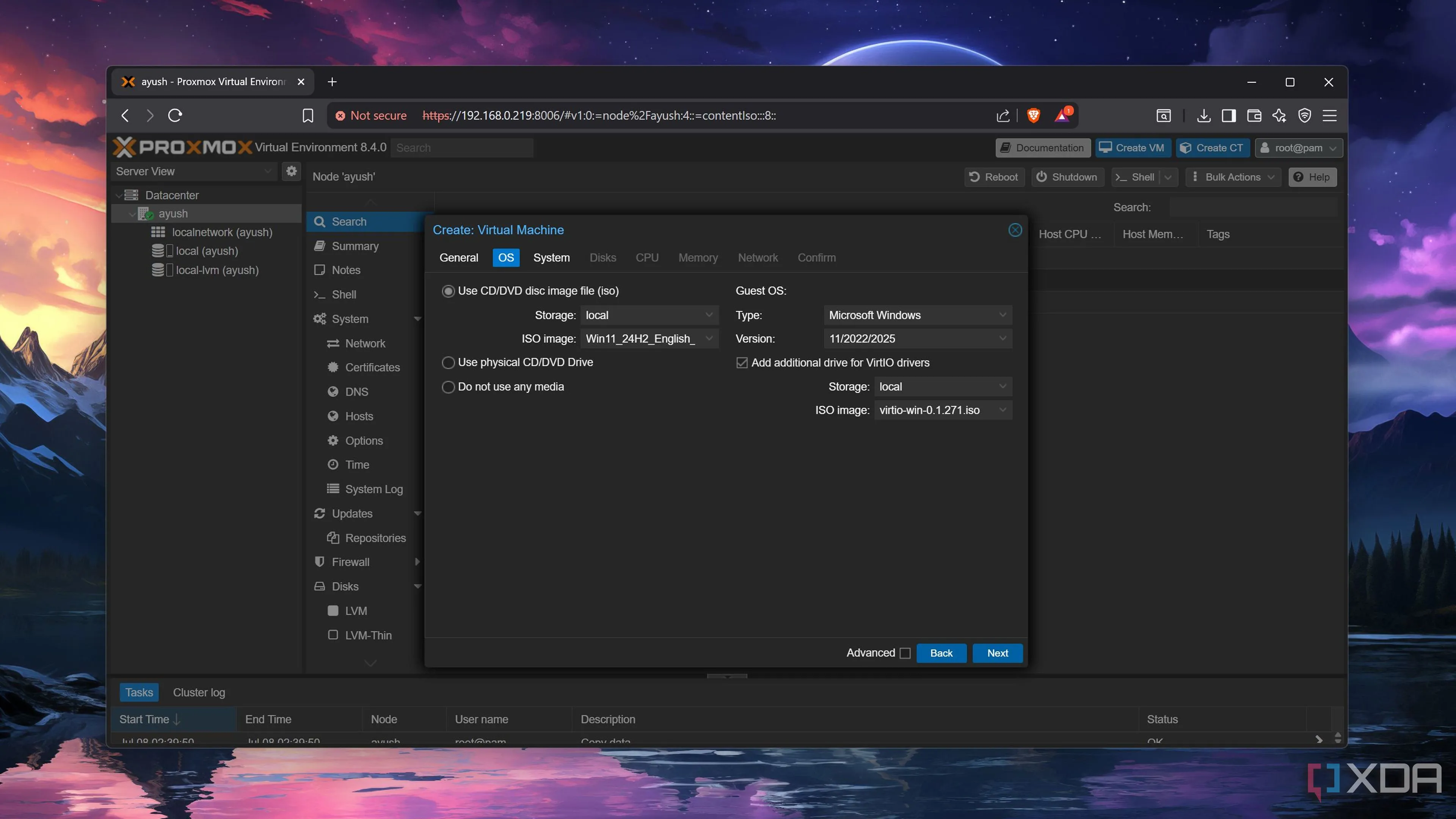Click inside the Proxmox search field
Viewport: 1456px width, 819px height.
coord(462,147)
